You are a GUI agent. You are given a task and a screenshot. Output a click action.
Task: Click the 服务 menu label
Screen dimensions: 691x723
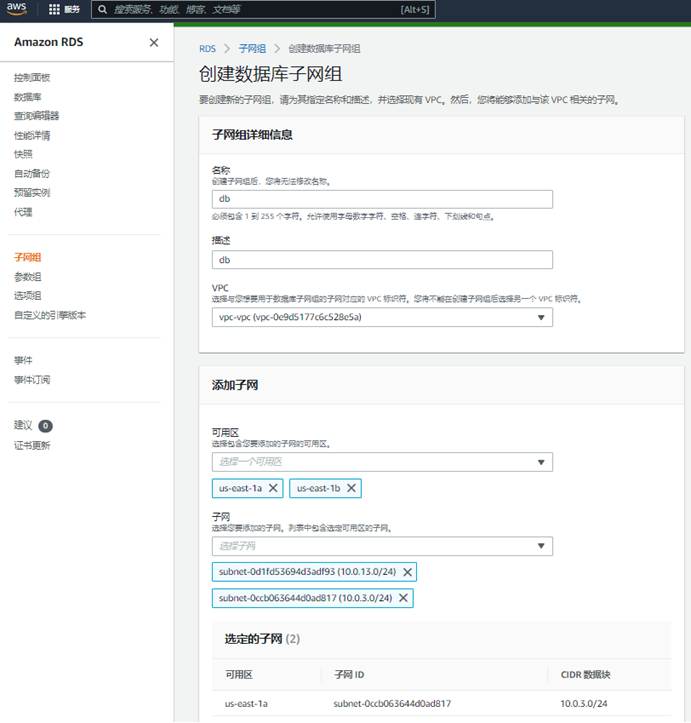72,9
